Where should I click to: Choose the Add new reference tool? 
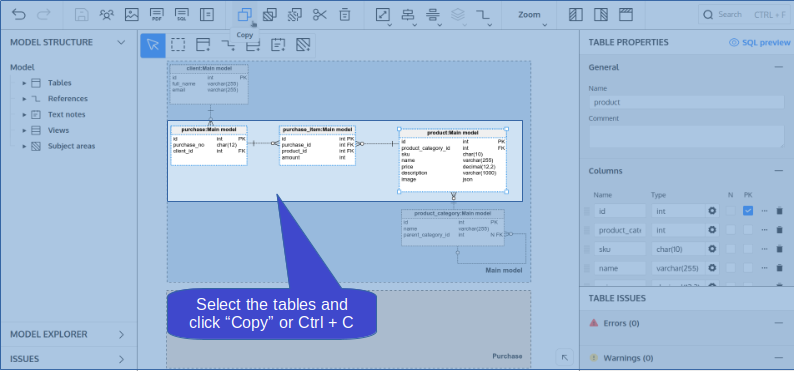(228, 45)
